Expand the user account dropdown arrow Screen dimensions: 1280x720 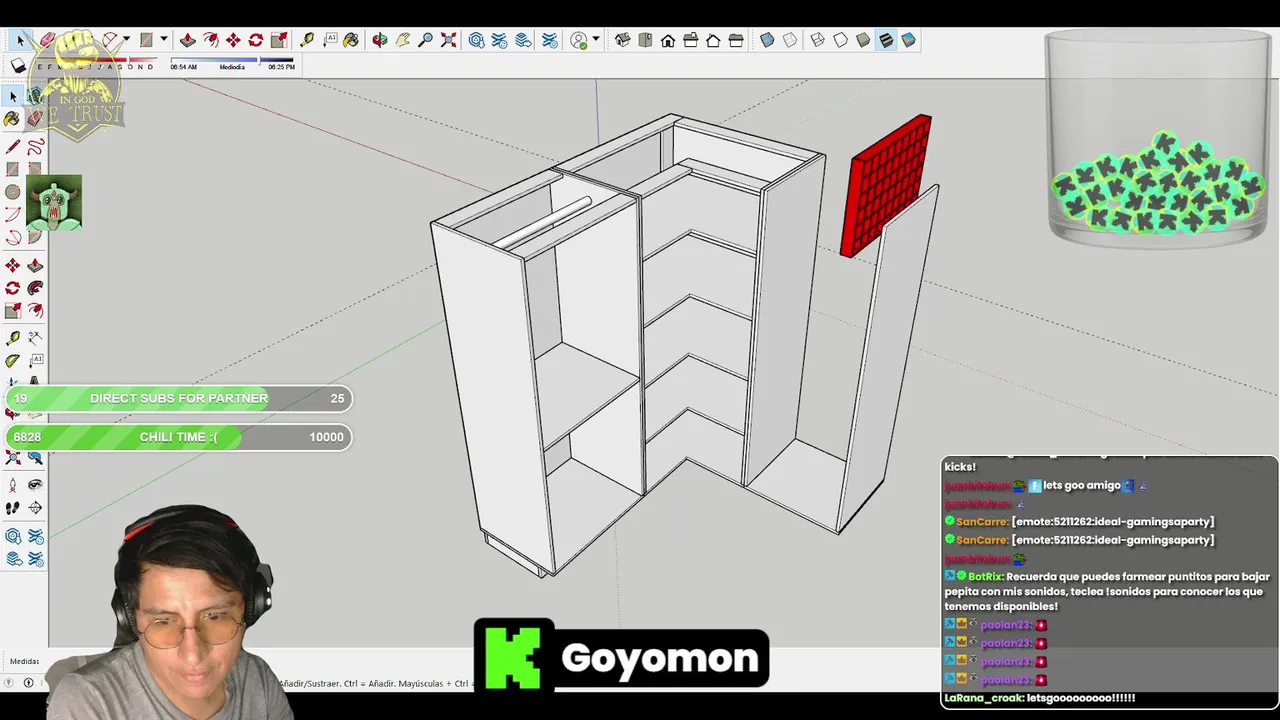click(x=595, y=40)
